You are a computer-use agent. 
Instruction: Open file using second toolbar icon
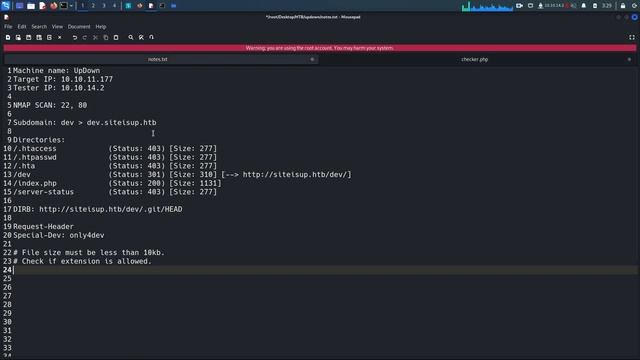point(18,37)
